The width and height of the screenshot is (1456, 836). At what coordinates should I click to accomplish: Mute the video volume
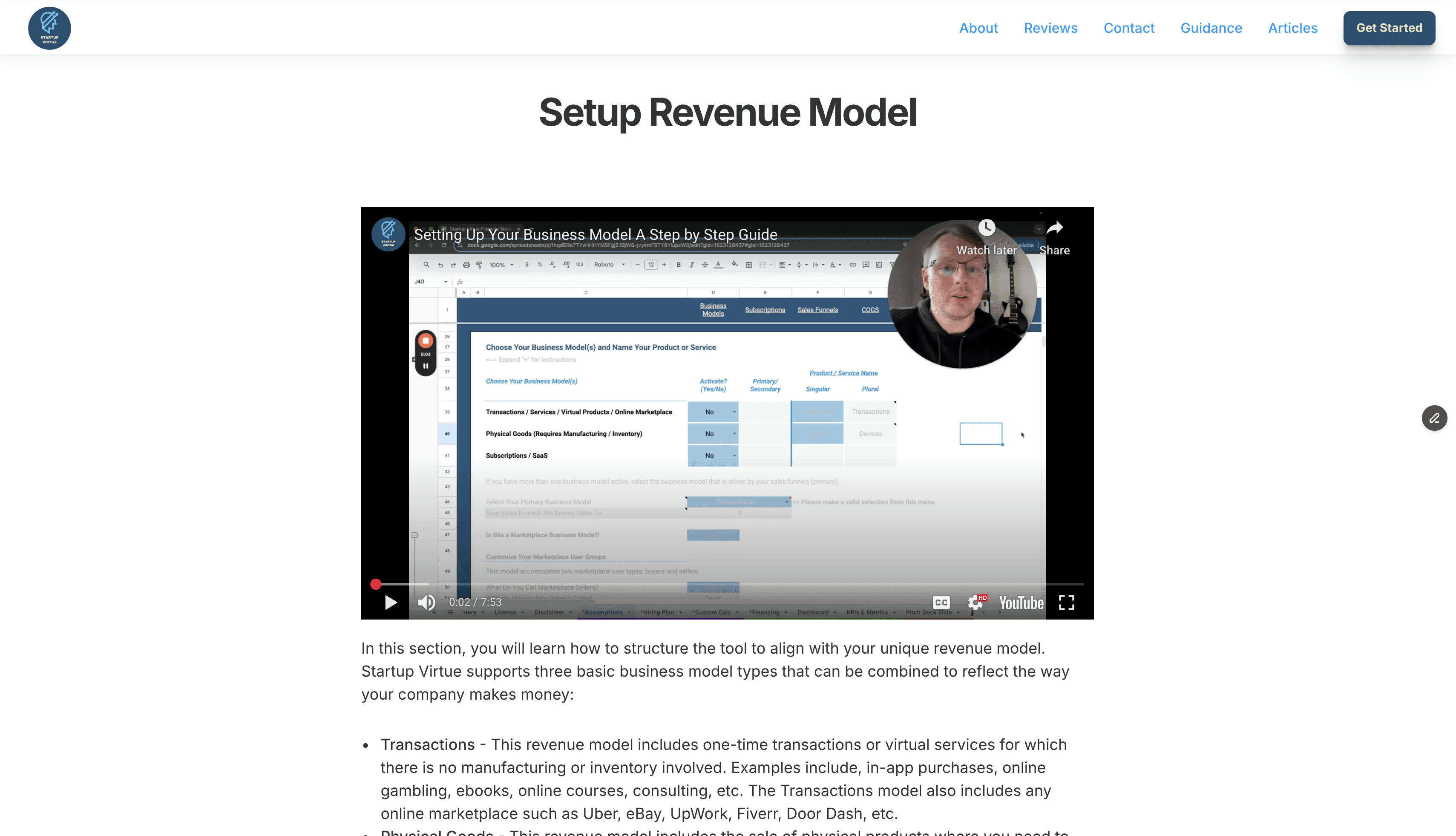click(426, 602)
